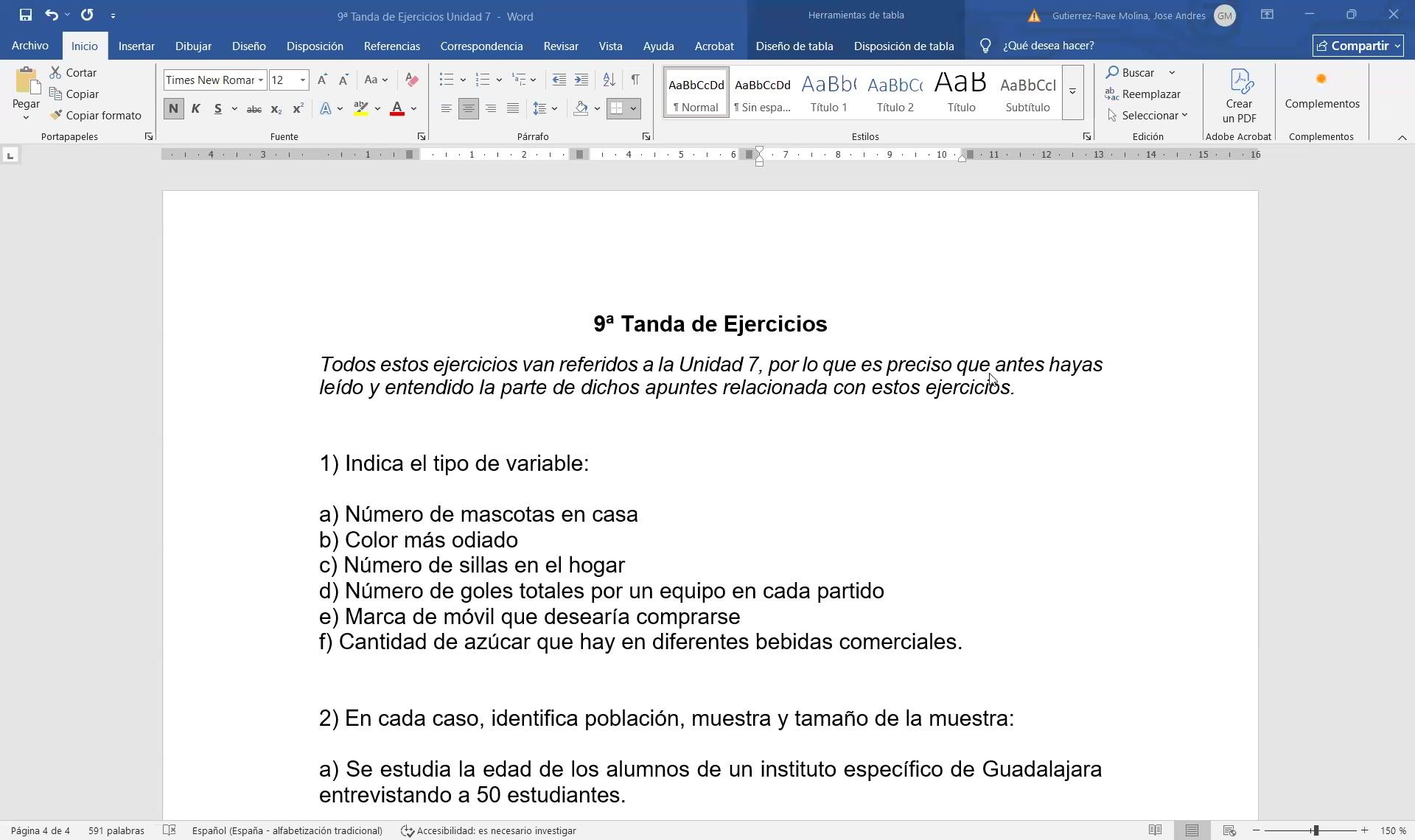Click the Superscript icon
This screenshot has height=840, width=1415.
pos(298,109)
